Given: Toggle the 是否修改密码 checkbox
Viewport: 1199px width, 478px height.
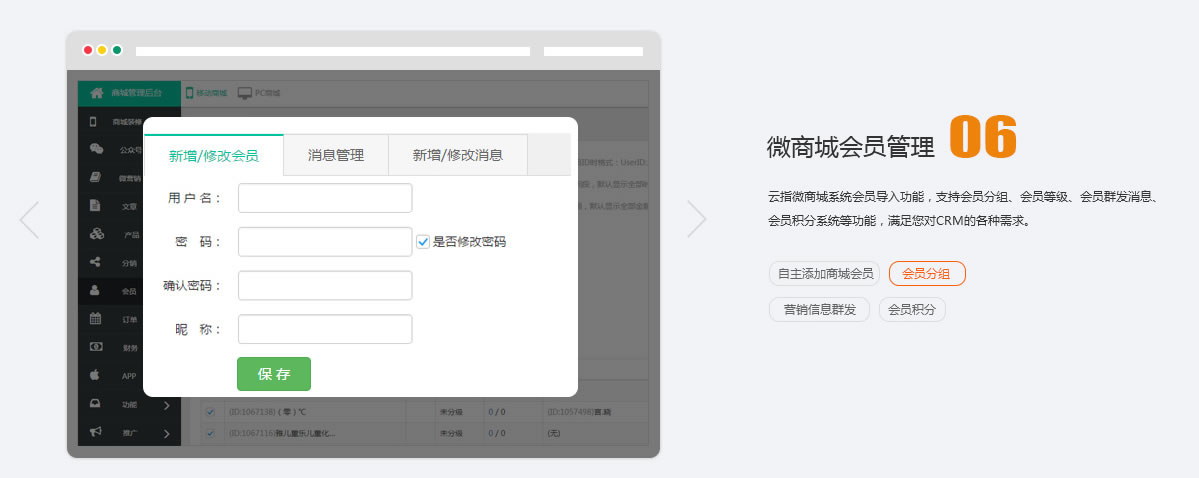Looking at the screenshot, I should pyautogui.click(x=423, y=242).
